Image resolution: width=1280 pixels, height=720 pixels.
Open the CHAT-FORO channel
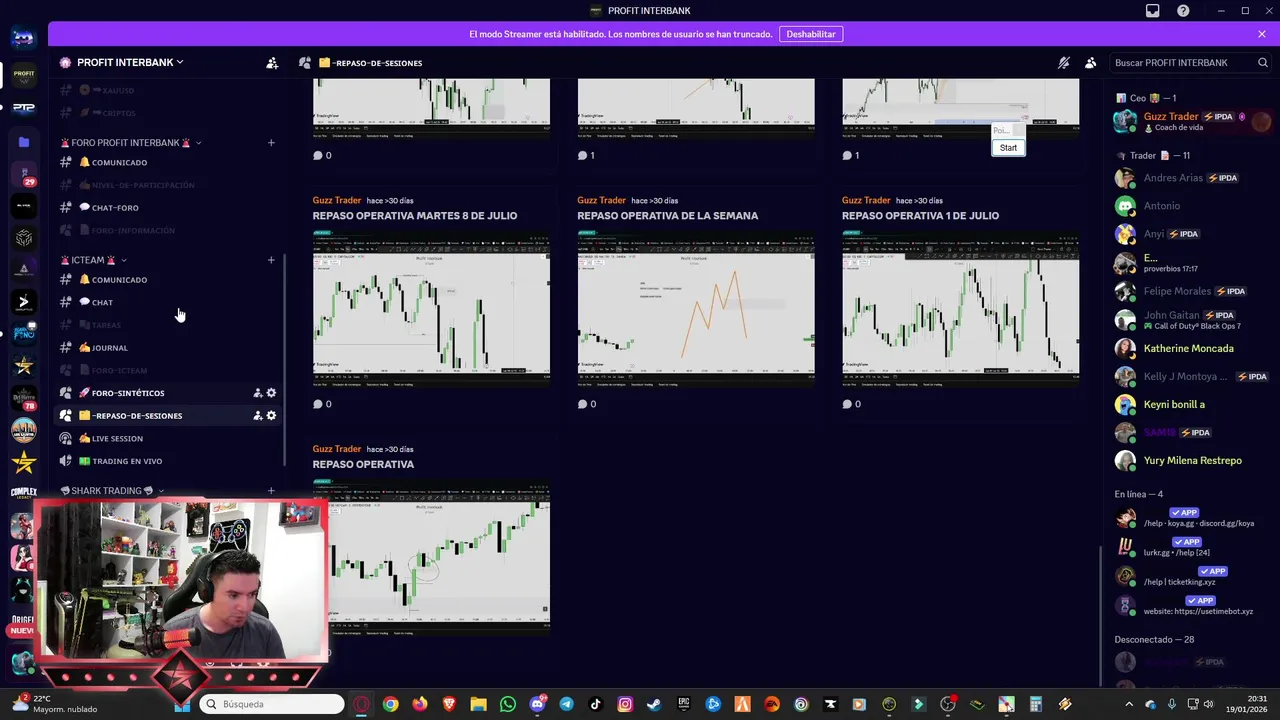168,207
